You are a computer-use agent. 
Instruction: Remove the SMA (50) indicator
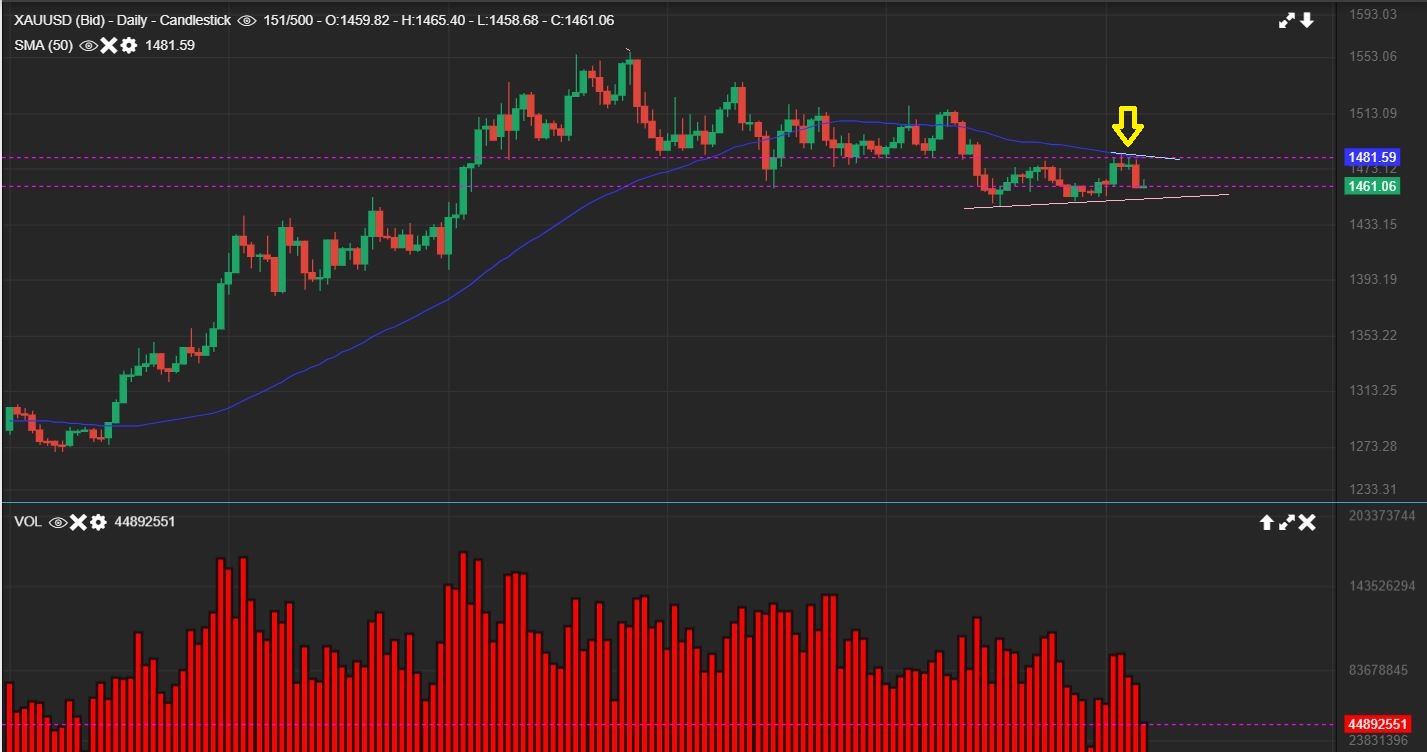pos(109,45)
